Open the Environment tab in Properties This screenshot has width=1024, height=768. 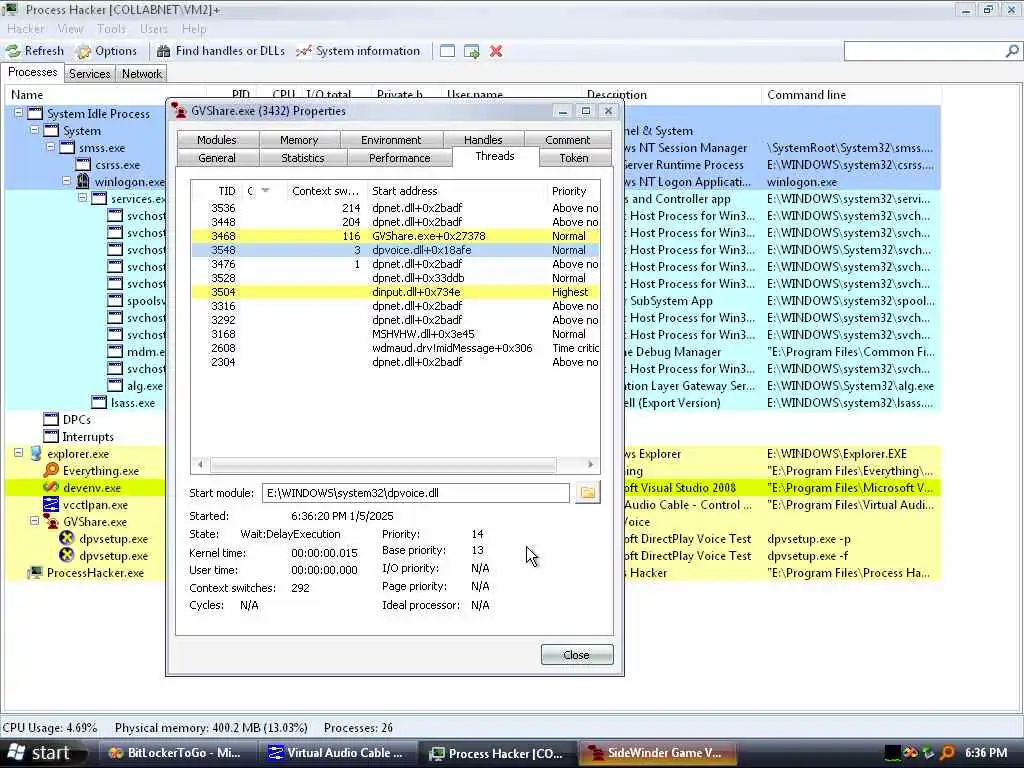click(391, 140)
